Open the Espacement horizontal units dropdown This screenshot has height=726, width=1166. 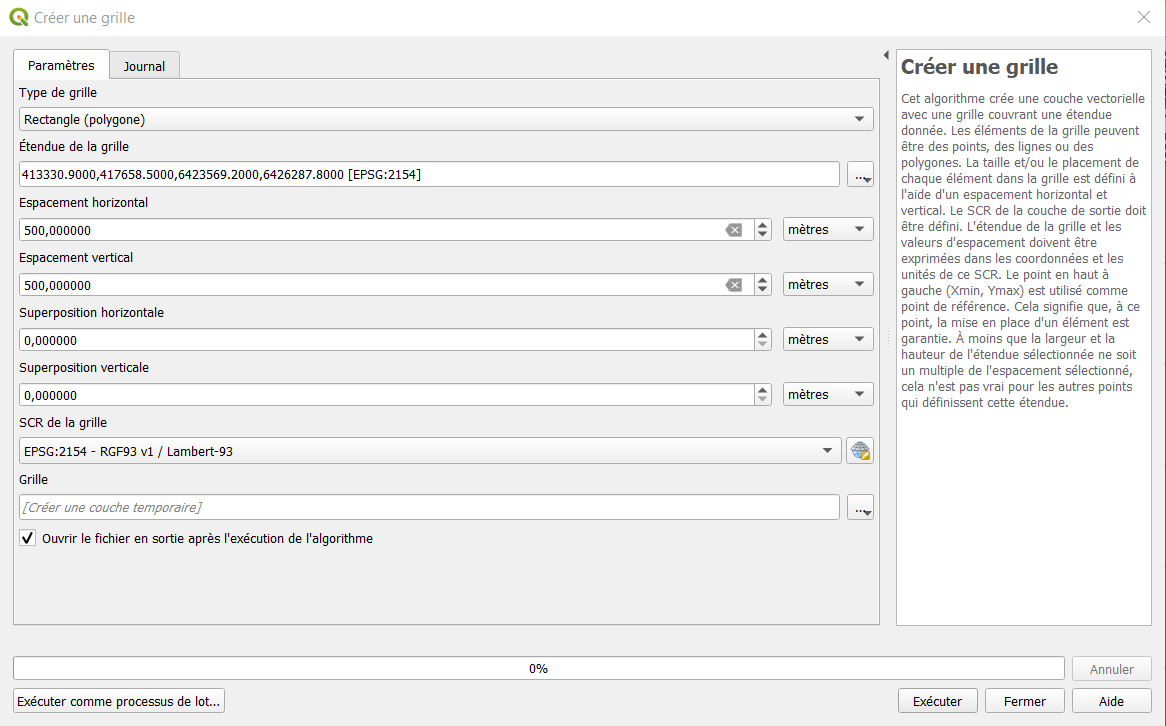tap(828, 229)
